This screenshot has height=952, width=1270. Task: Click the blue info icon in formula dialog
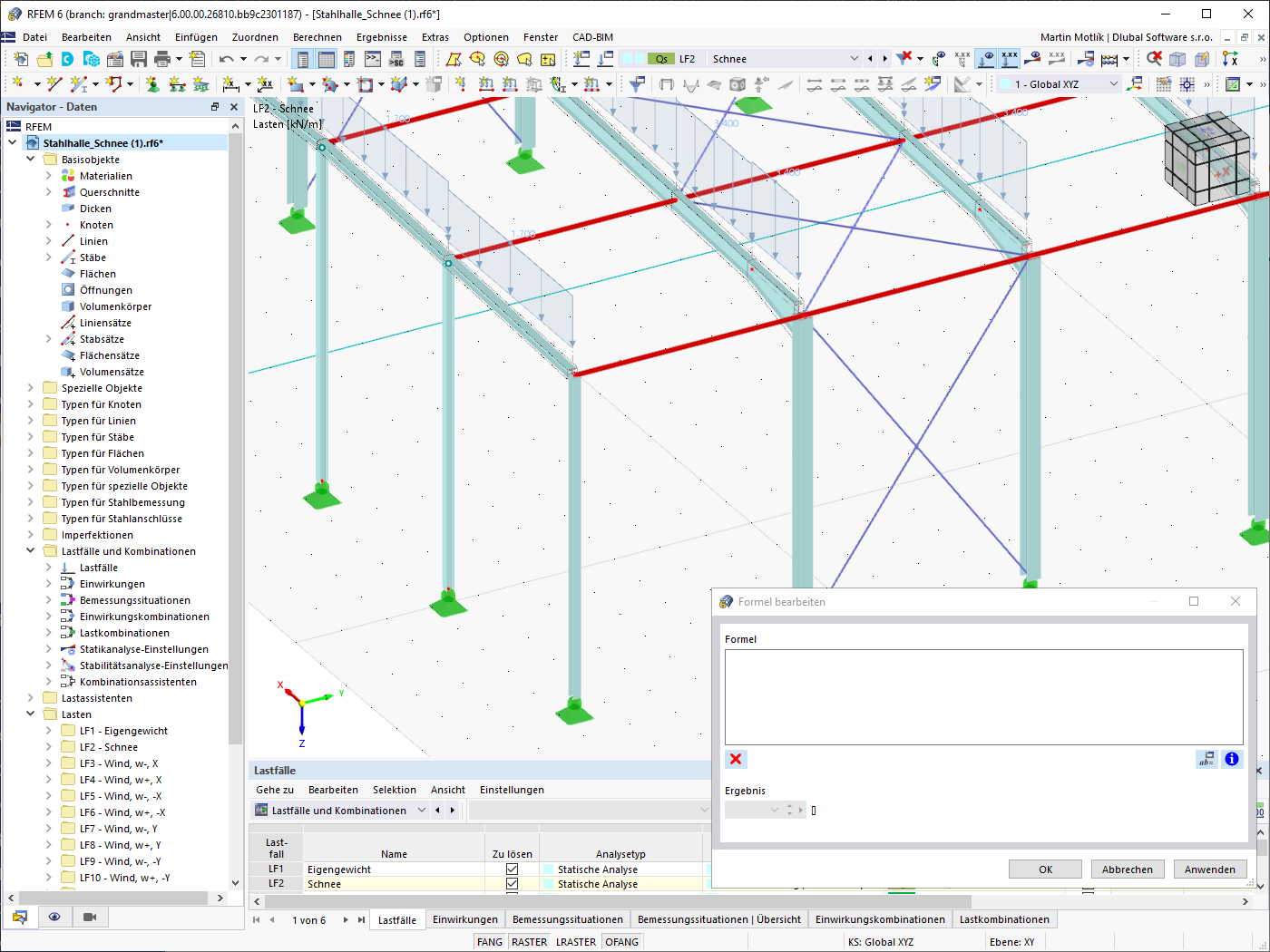[1231, 759]
